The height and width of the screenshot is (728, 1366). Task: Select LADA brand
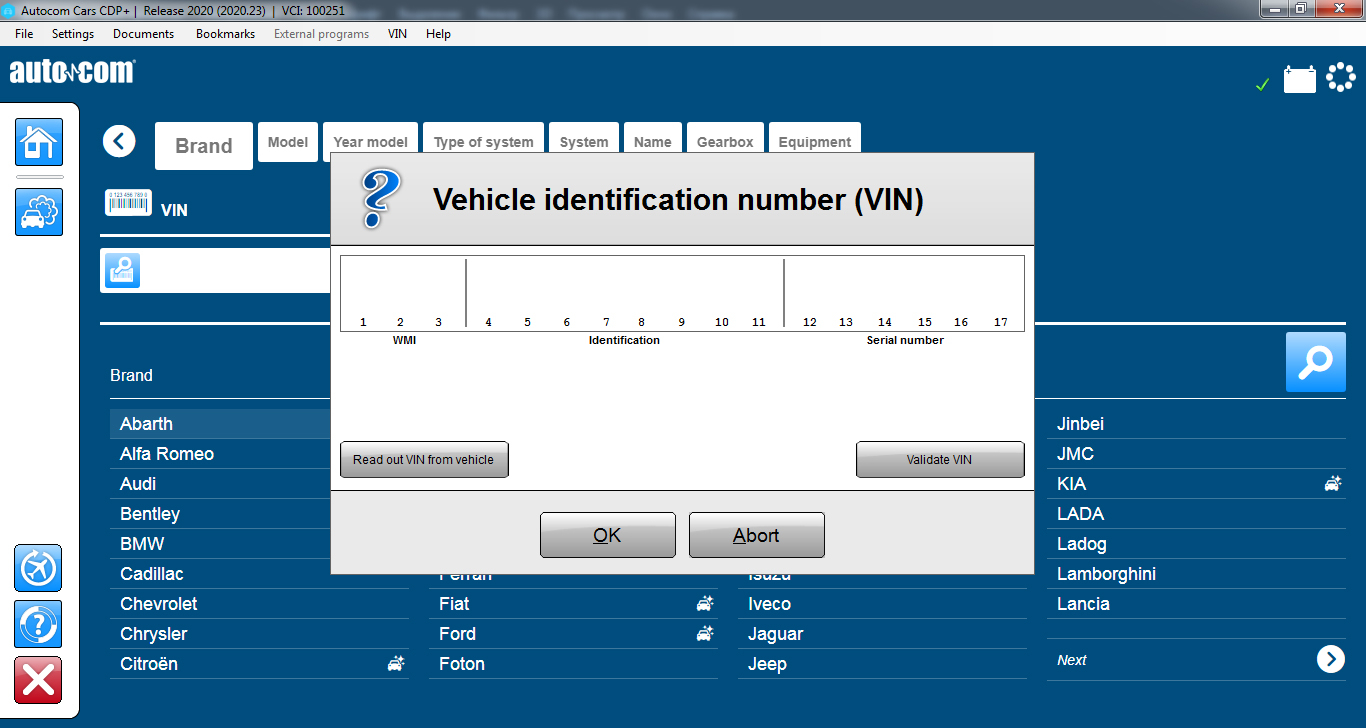click(1196, 514)
